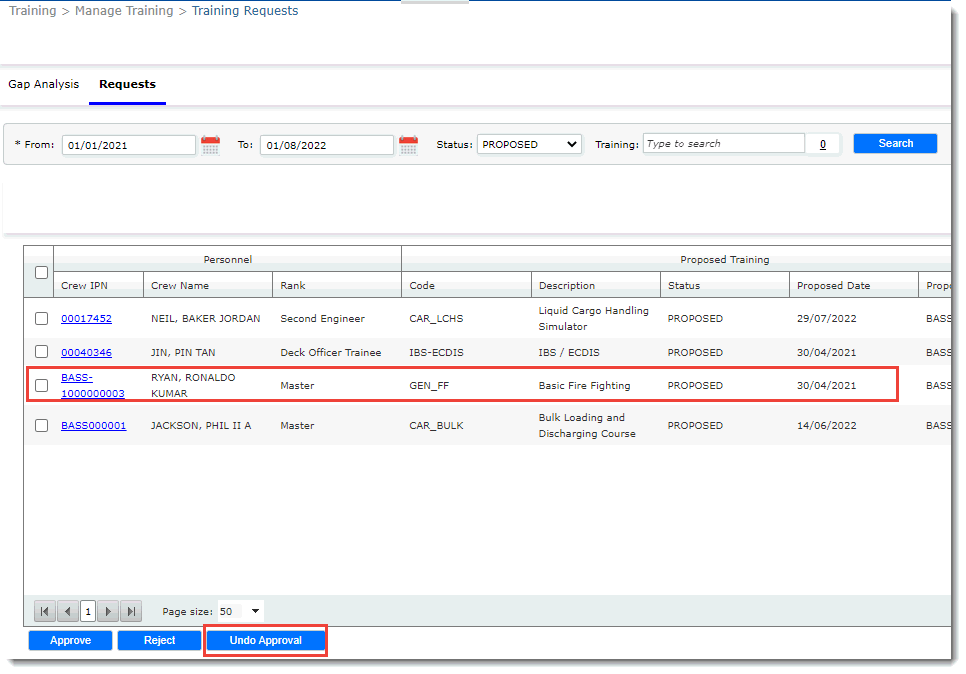Check the box for JACKSON, PHIL II A
The width and height of the screenshot is (966, 674).
pyautogui.click(x=41, y=425)
